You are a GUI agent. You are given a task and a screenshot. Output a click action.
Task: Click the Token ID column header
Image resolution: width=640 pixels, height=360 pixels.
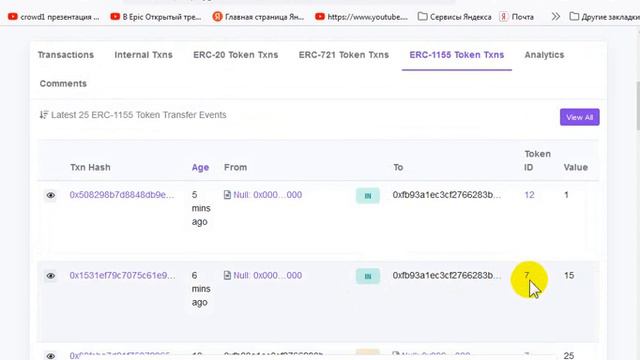538,160
